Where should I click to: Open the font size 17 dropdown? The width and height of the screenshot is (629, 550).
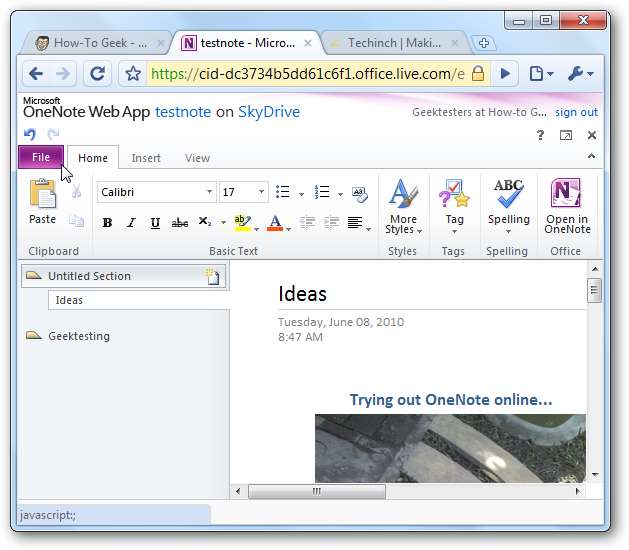point(262,192)
